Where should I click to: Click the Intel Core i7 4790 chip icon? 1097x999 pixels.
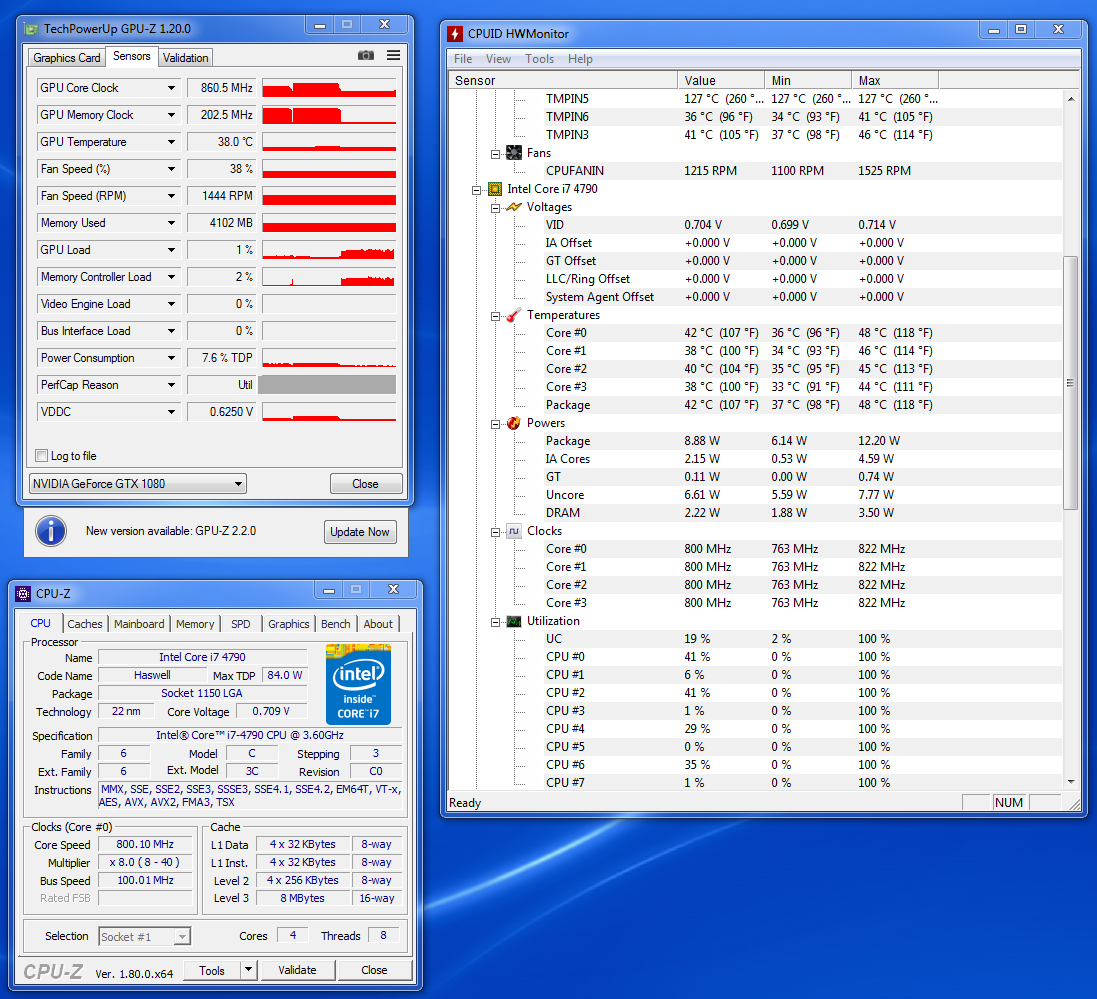pos(495,189)
